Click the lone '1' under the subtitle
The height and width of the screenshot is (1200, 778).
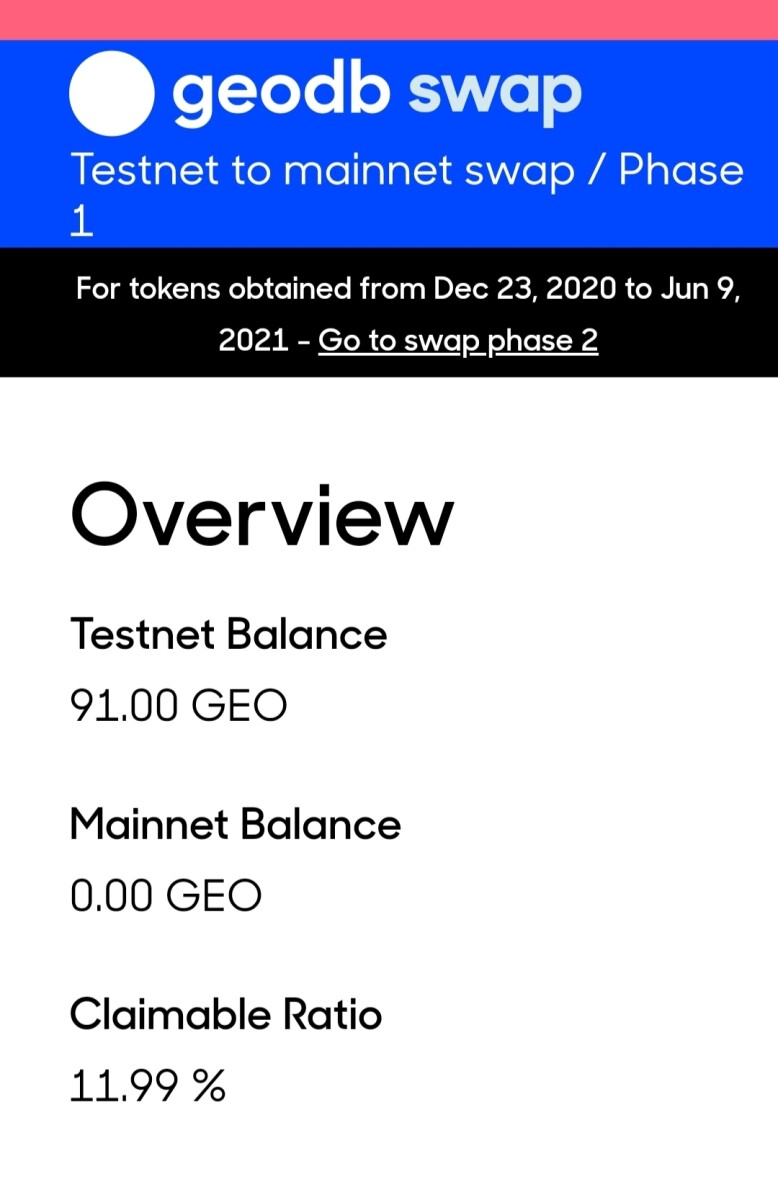81,222
